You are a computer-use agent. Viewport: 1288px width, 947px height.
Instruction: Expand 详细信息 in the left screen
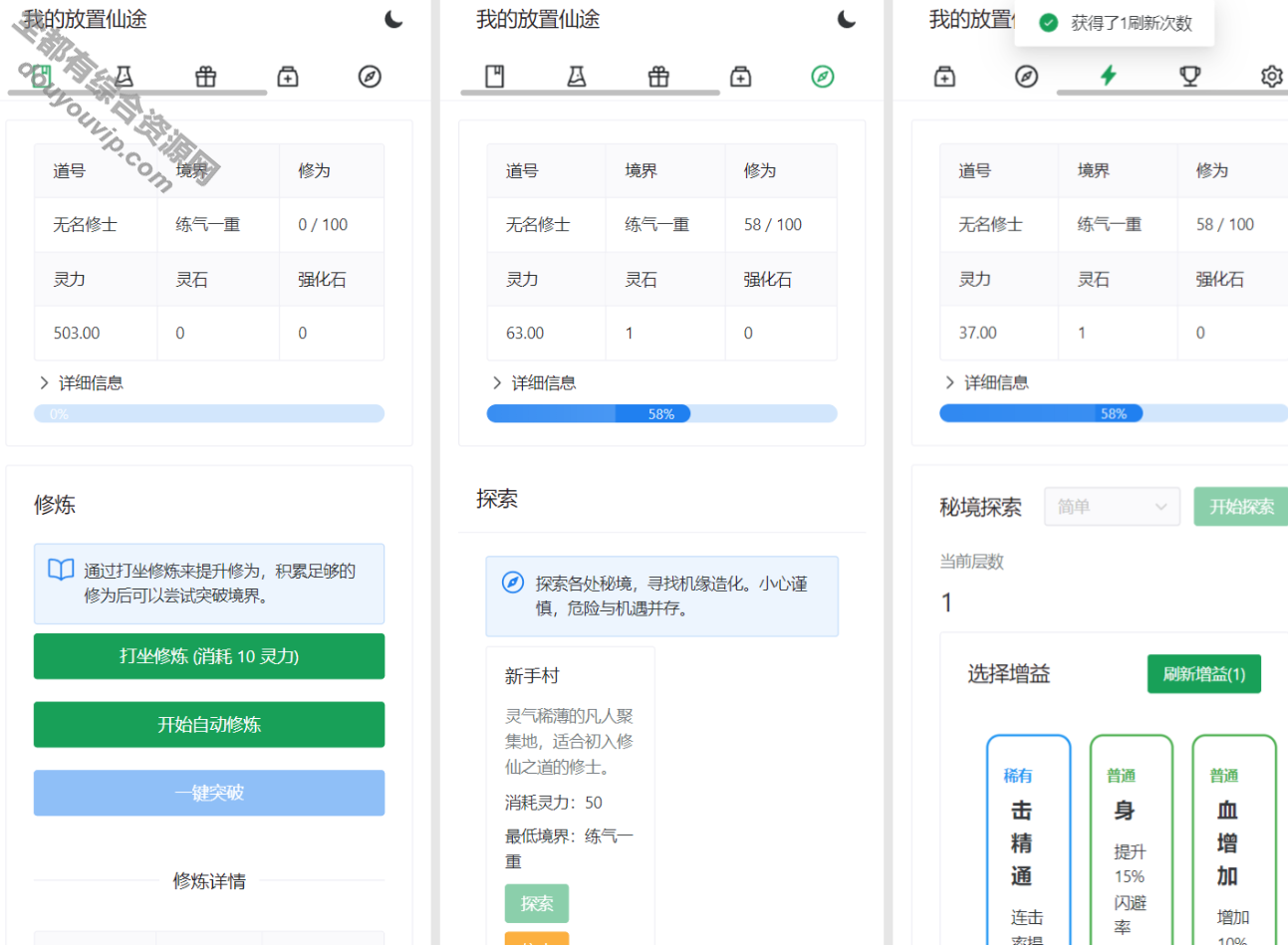click(x=81, y=382)
